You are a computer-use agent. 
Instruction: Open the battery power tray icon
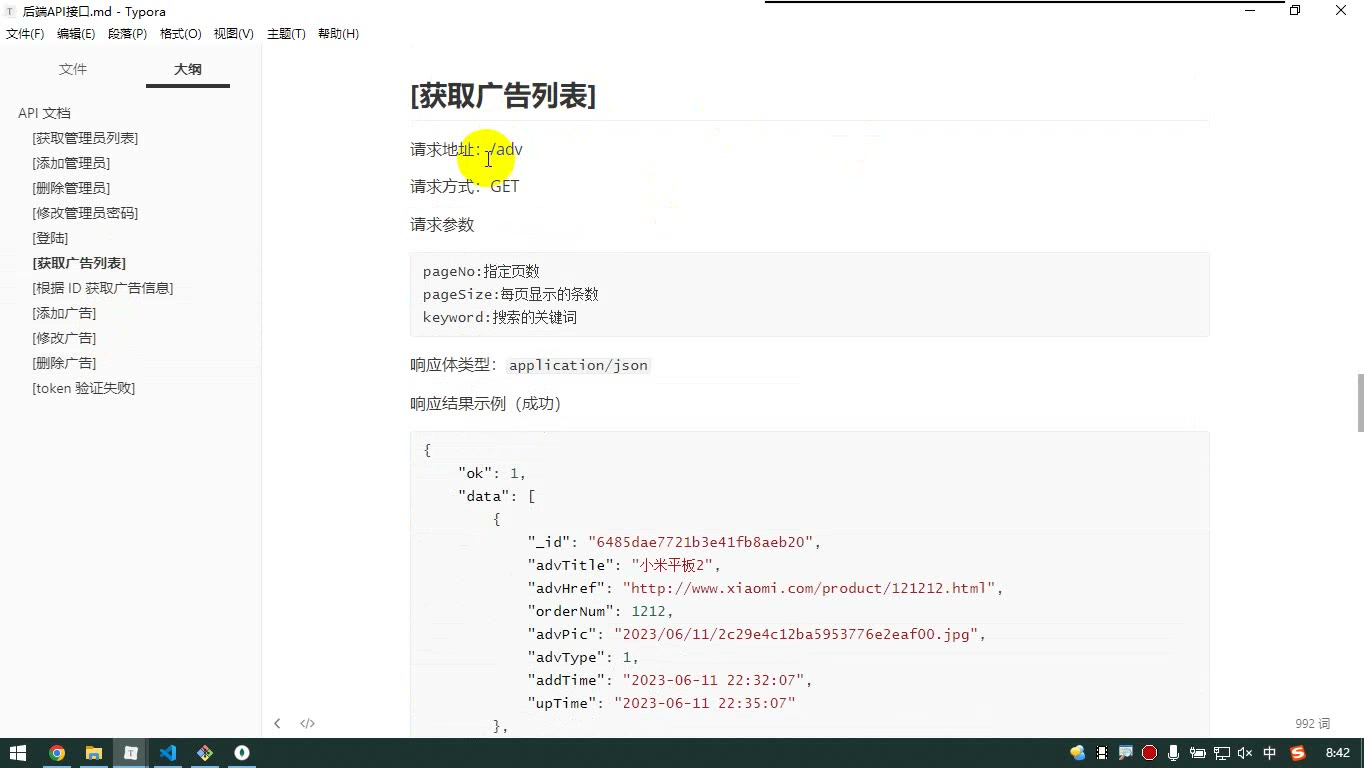pyautogui.click(x=1197, y=753)
